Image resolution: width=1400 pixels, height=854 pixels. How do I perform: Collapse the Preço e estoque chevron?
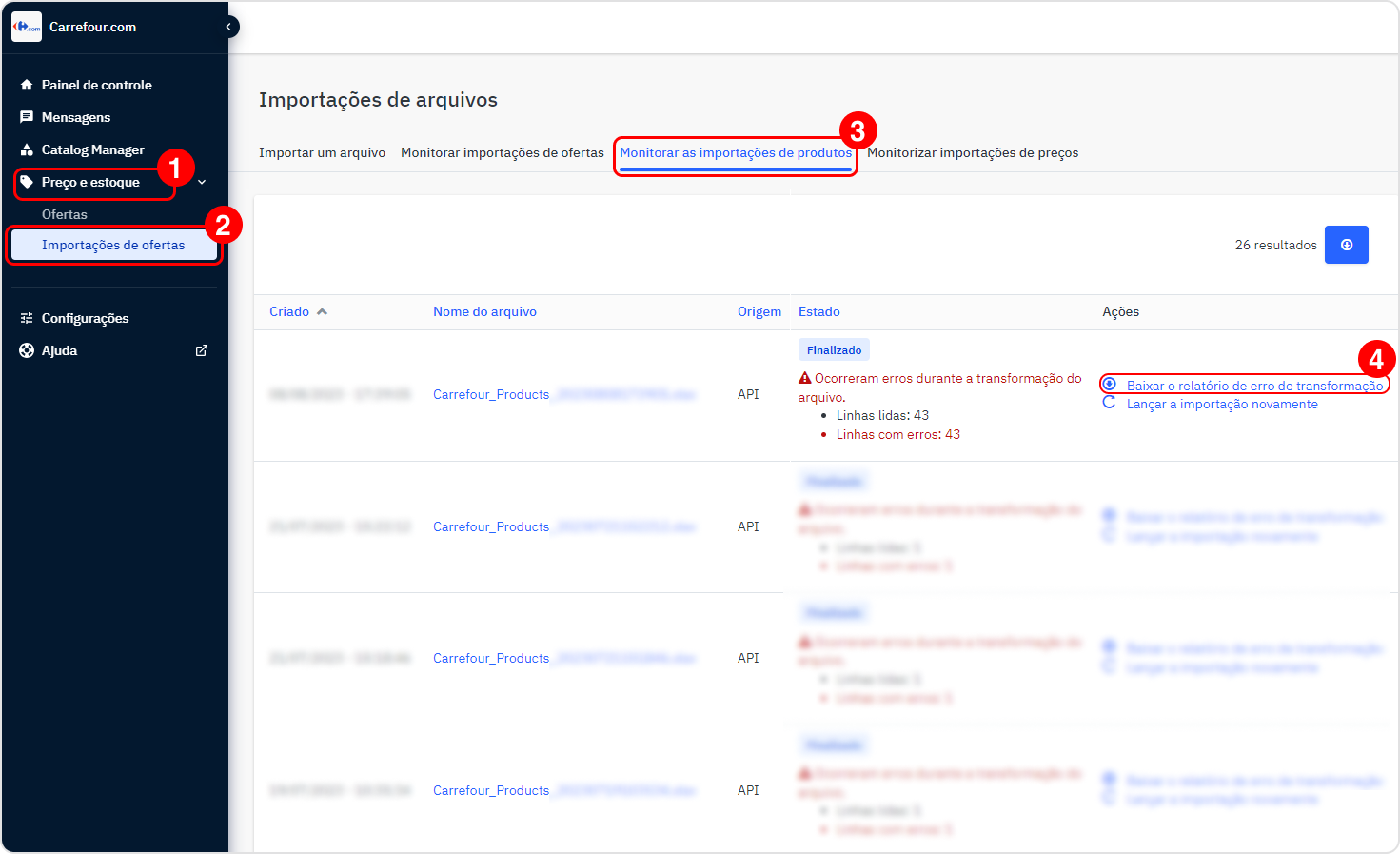click(202, 182)
